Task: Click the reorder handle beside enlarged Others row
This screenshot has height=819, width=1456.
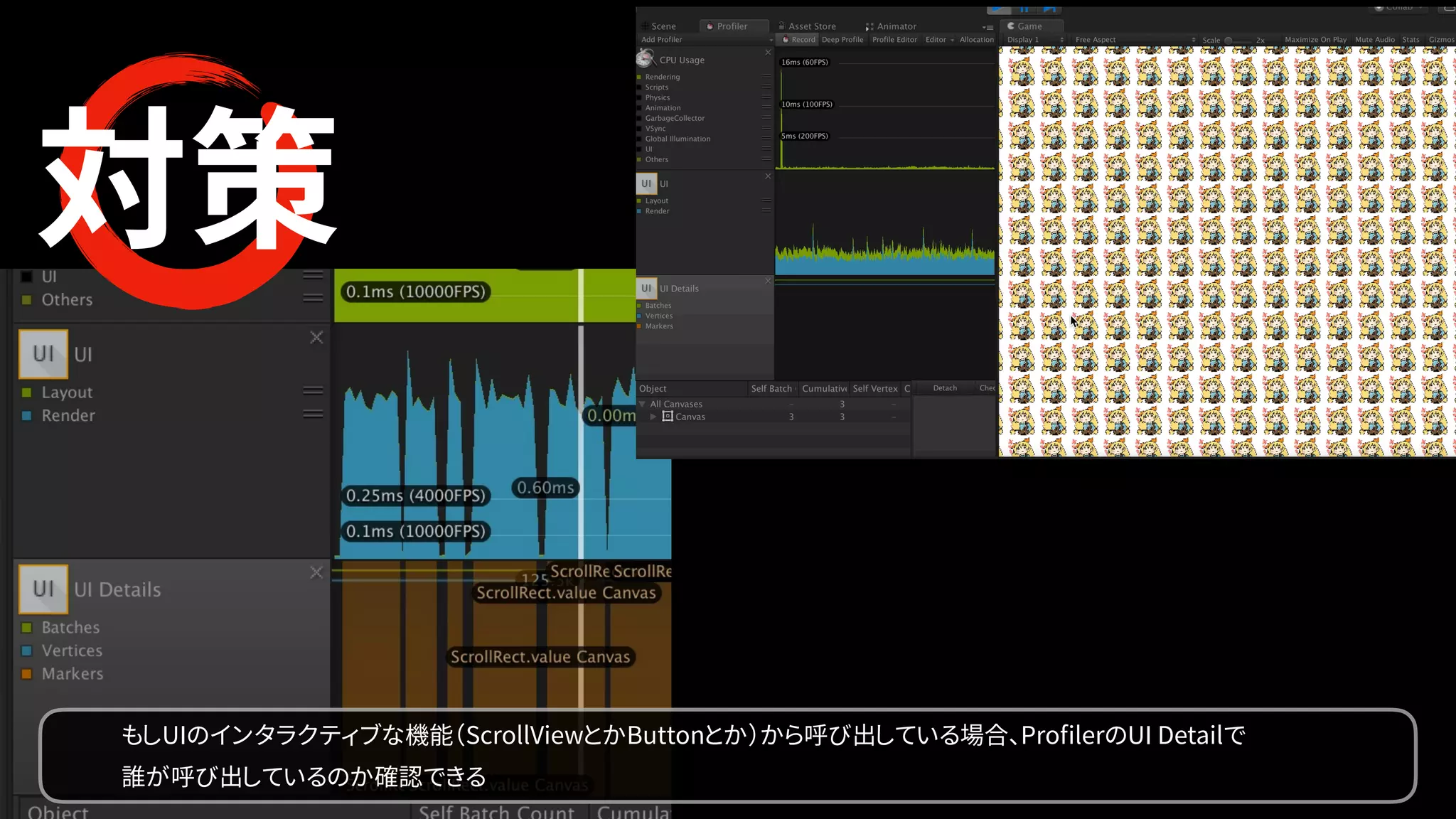Action: [313, 299]
